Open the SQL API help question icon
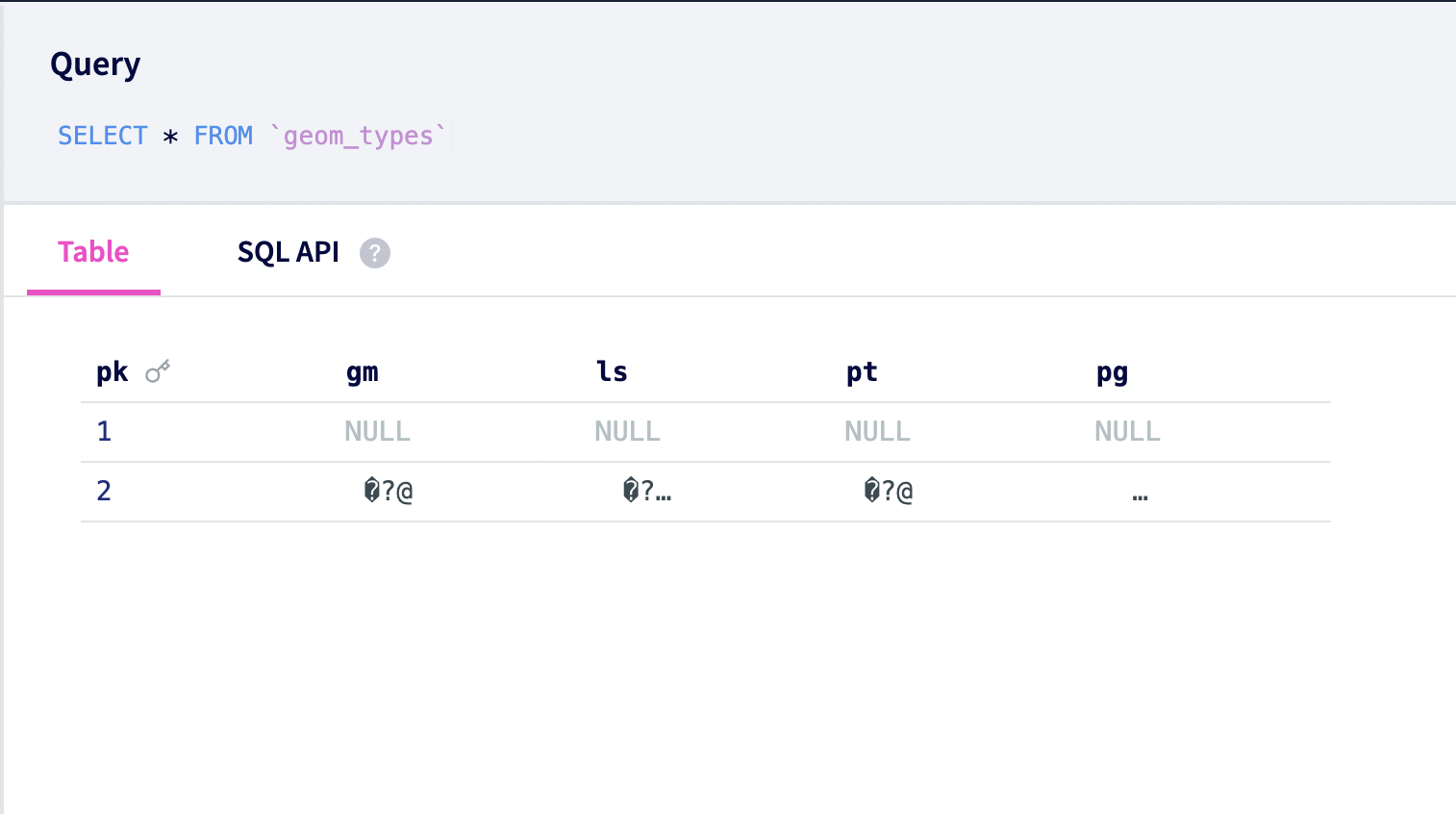 pyautogui.click(x=375, y=253)
